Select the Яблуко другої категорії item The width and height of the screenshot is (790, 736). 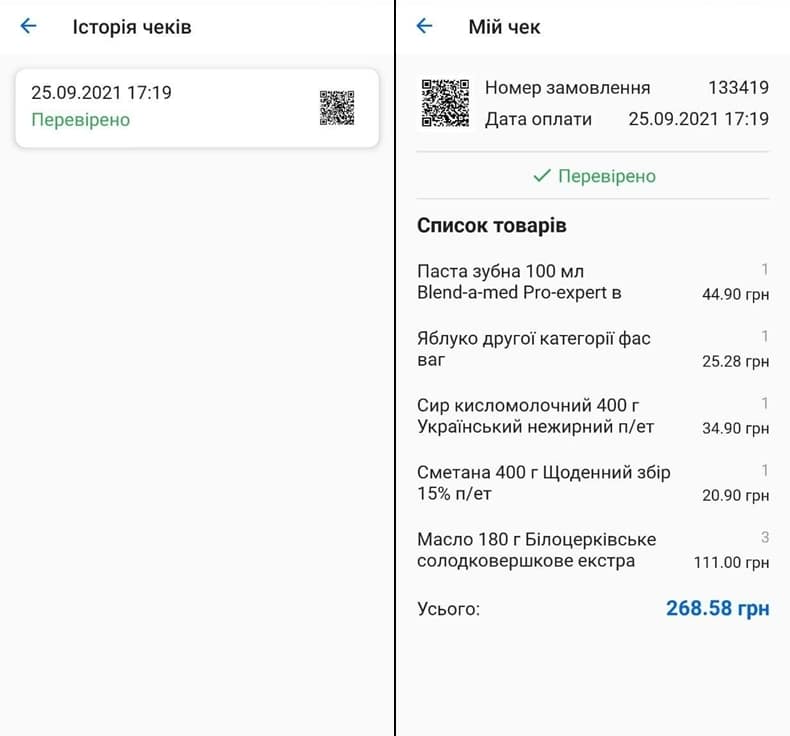click(x=533, y=349)
